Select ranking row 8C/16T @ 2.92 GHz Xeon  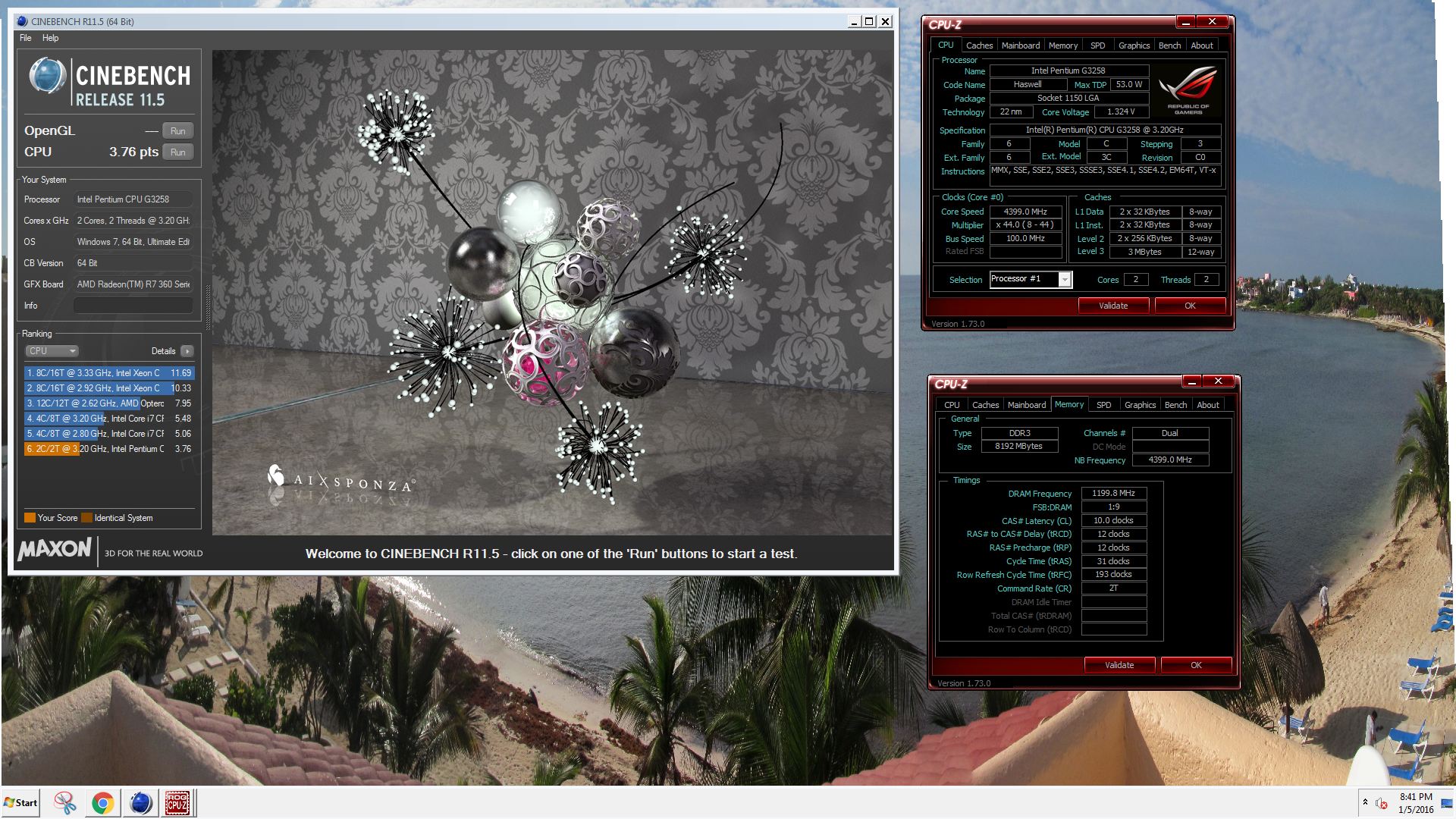(x=109, y=388)
